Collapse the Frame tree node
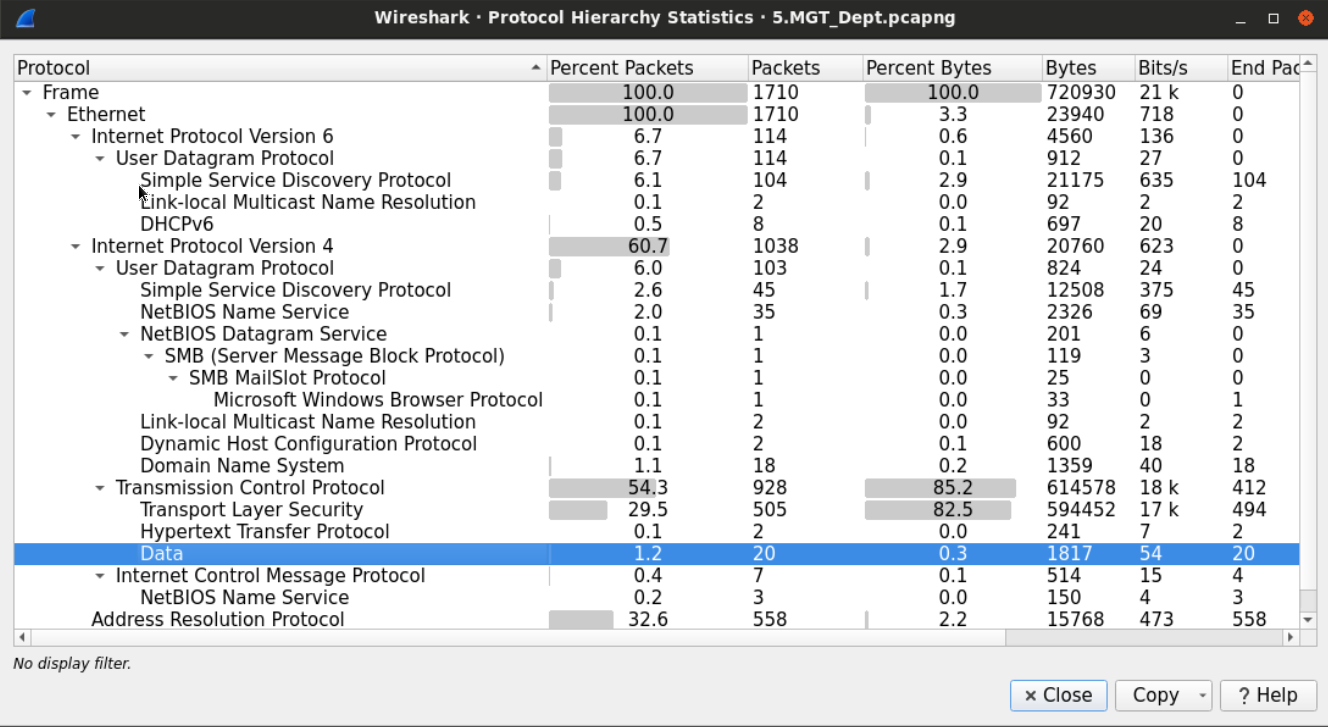Viewport: 1328px width, 727px height. tap(27, 93)
